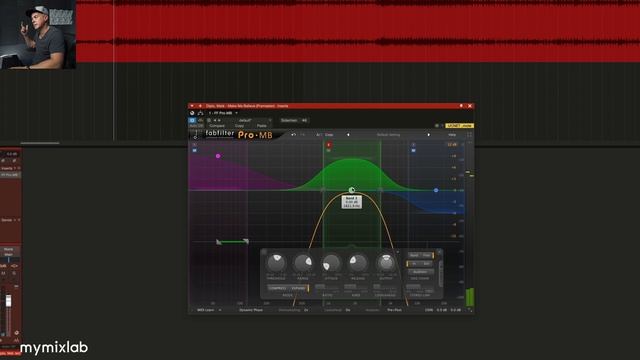Screen dimensions: 640x360
Task: Click the Compare button
Action: [217, 126]
